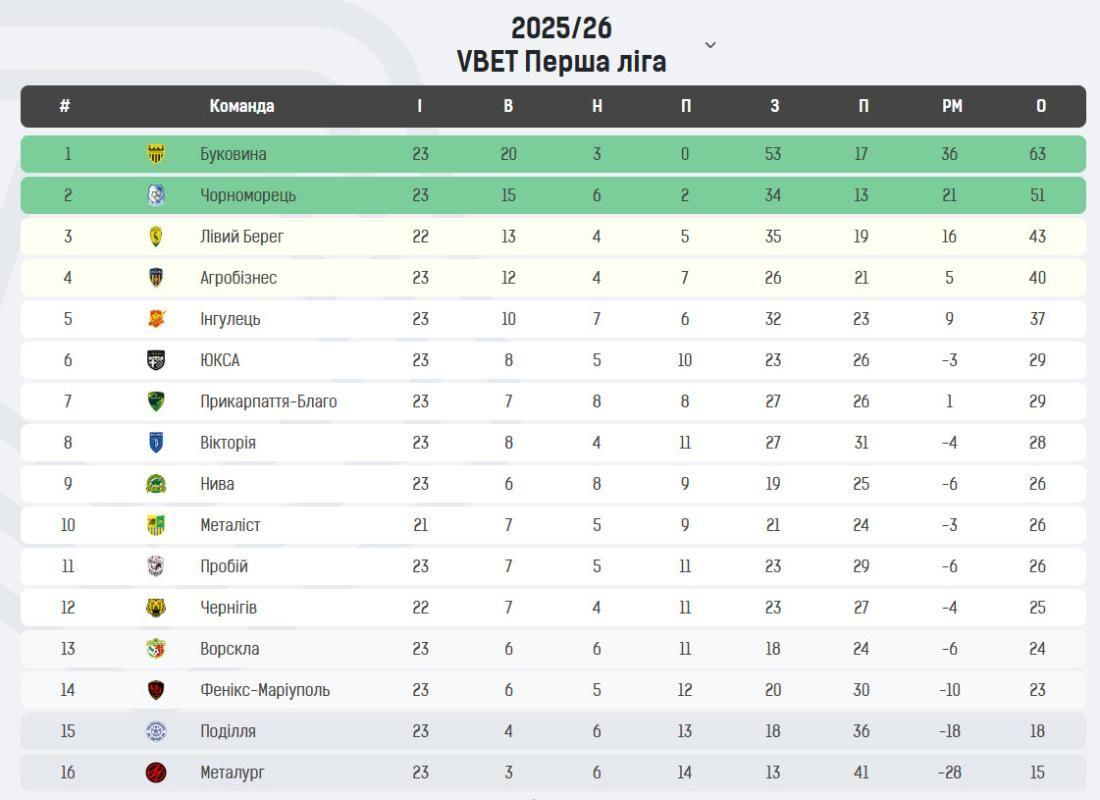Open the Металіст team link
This screenshot has width=1100, height=800.
(230, 525)
